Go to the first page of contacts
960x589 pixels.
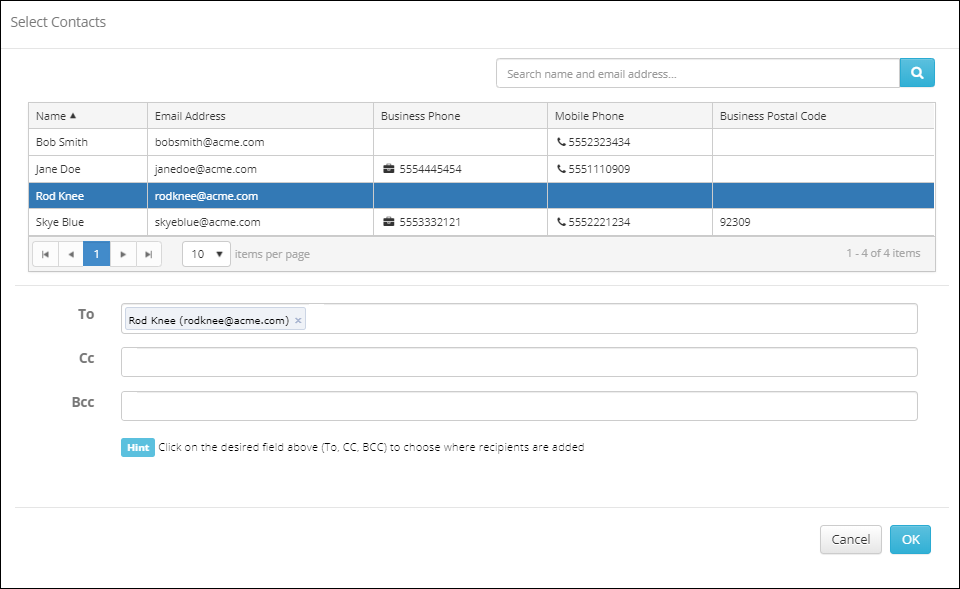(x=45, y=254)
